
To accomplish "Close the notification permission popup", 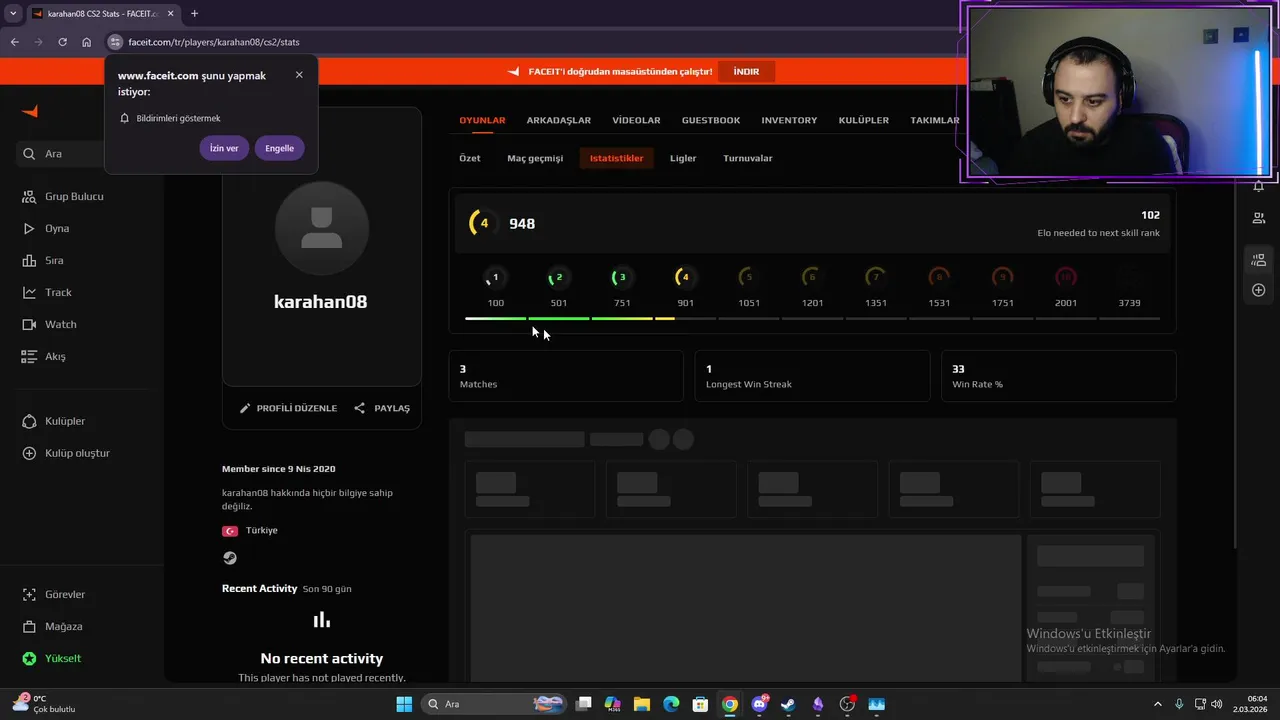I will pos(299,75).
